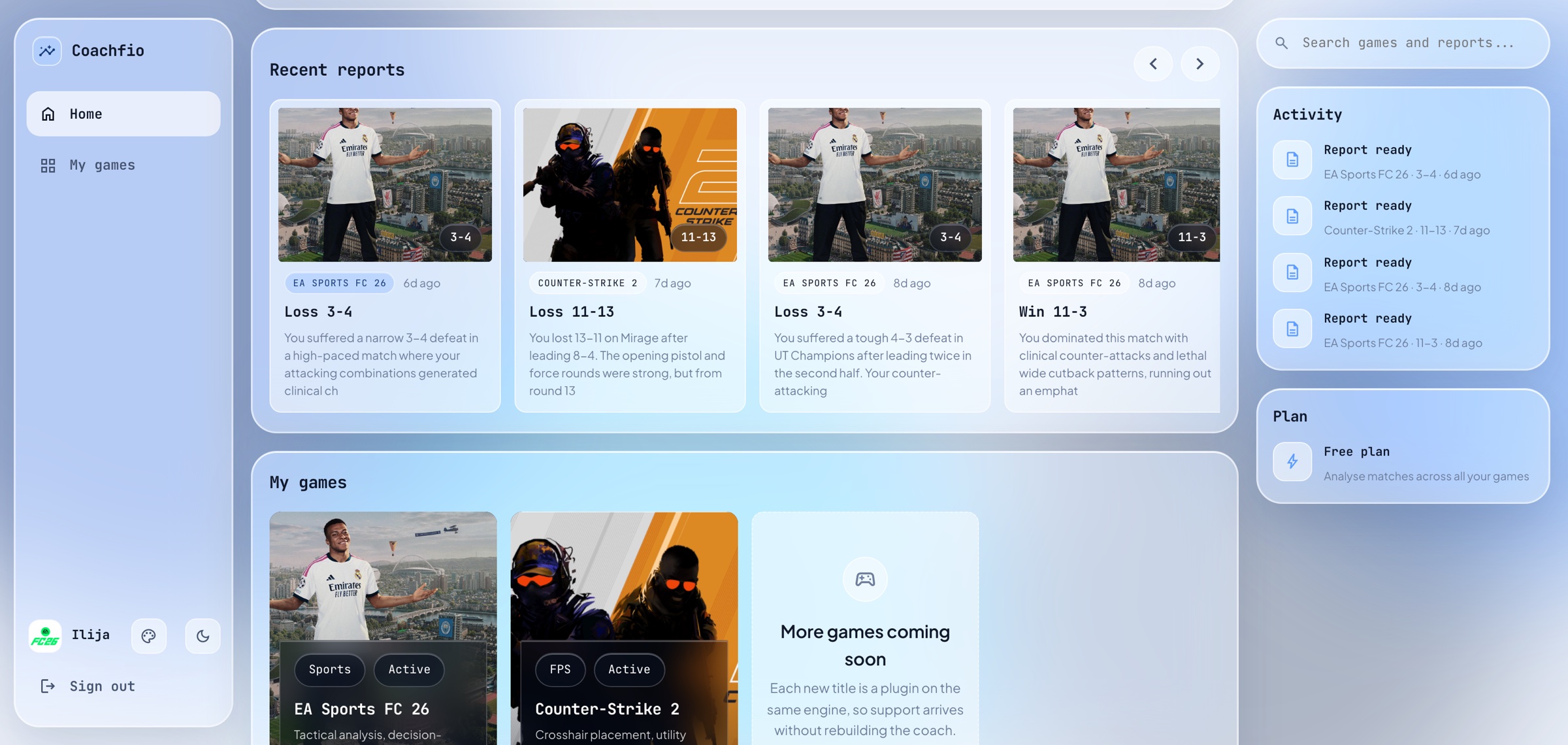Open the Counter-Strike 2 Loss 11-13 report thumbnail
The width and height of the screenshot is (1568, 745).
coord(630,185)
